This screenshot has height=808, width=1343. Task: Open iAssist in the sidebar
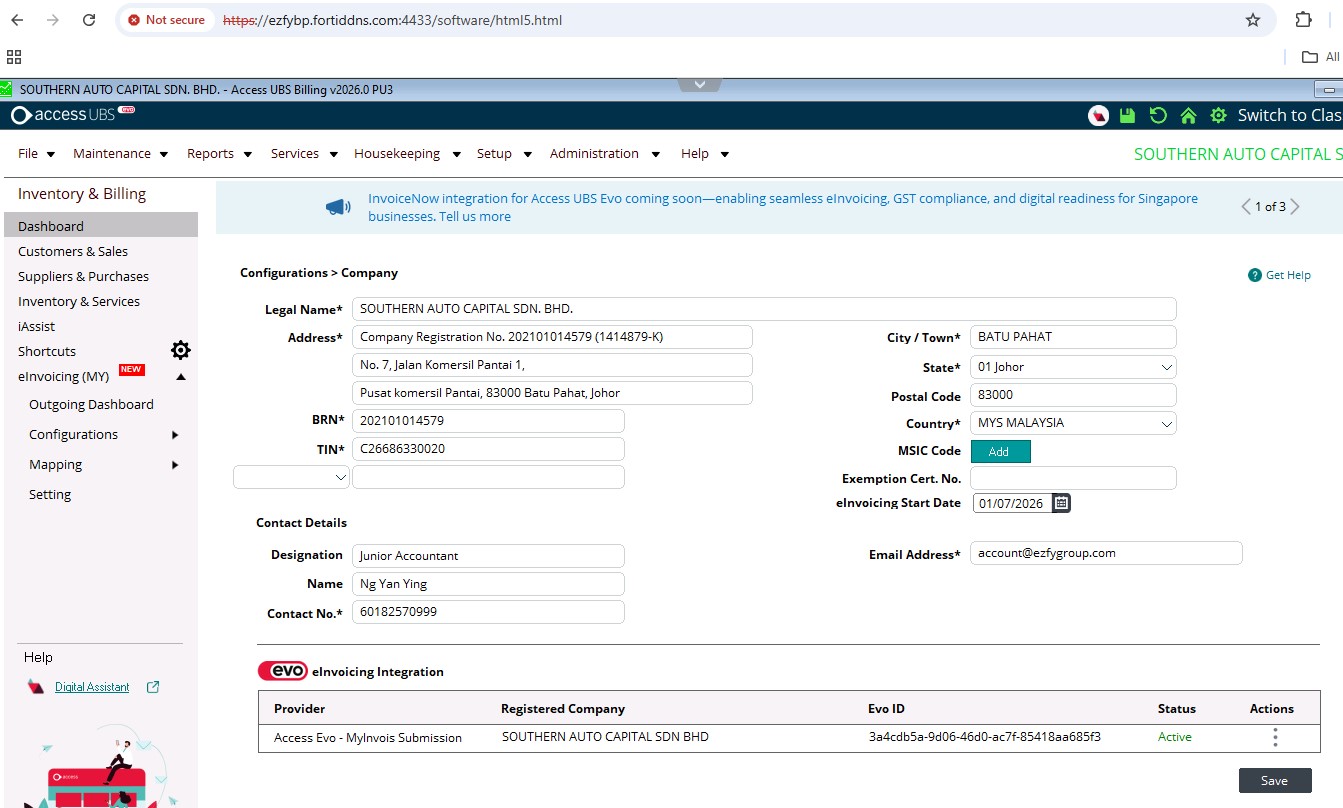(x=36, y=326)
